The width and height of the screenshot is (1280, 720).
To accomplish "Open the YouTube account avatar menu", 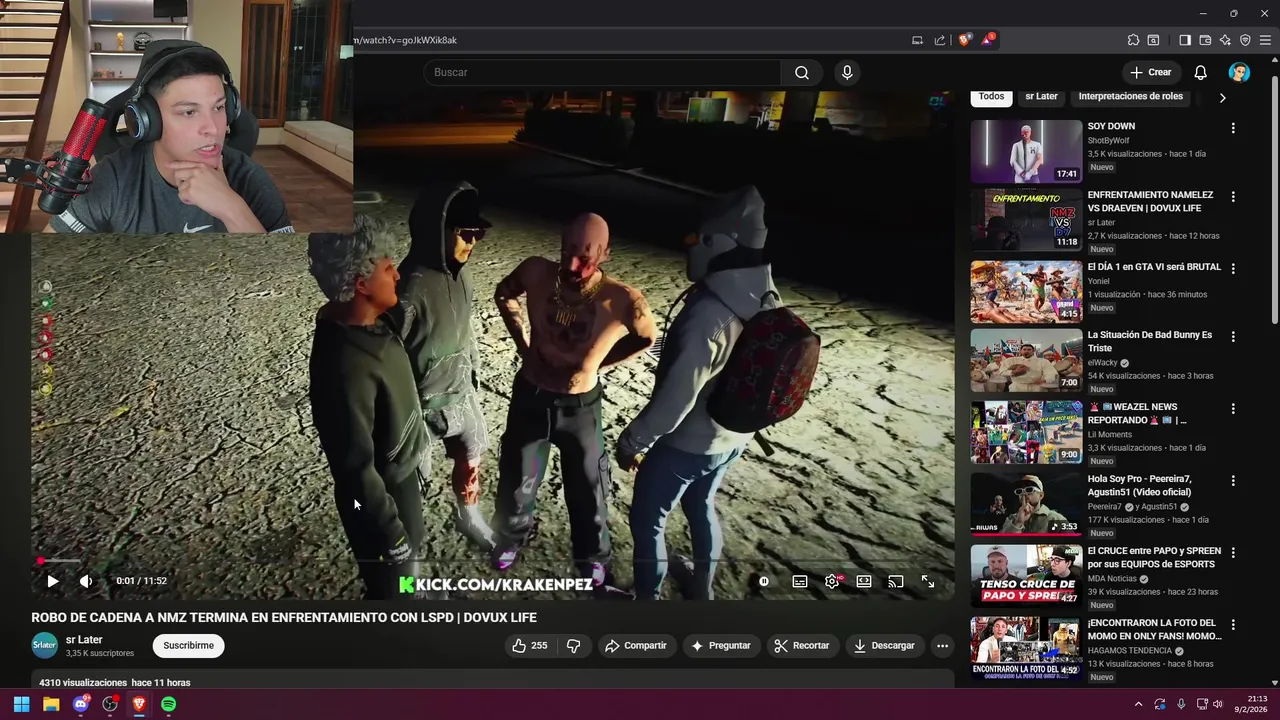I will tap(1239, 72).
